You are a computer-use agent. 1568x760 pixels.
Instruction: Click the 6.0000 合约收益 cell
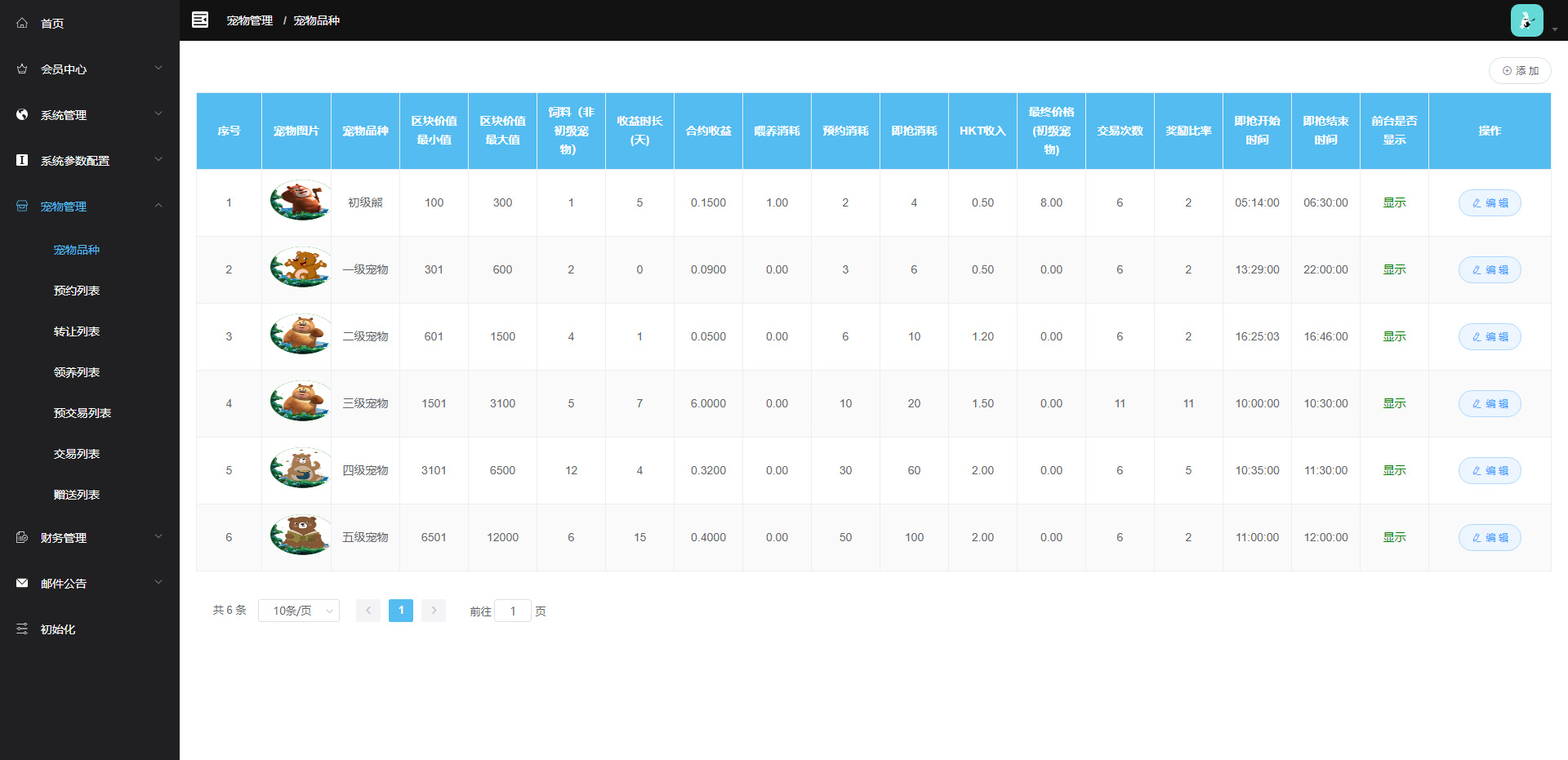pos(708,403)
